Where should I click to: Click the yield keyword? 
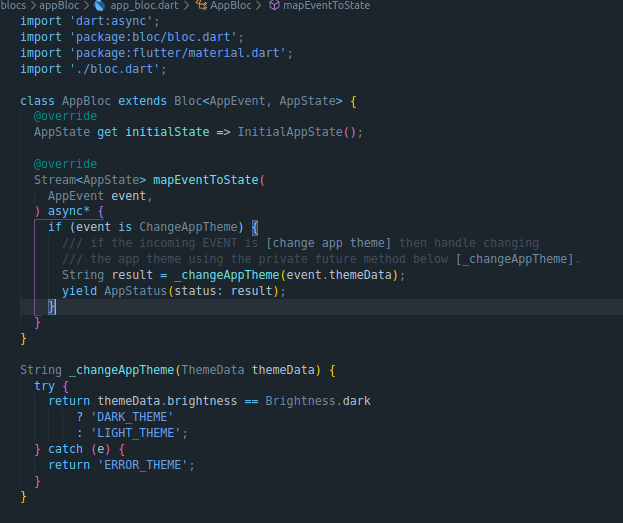click(x=79, y=291)
